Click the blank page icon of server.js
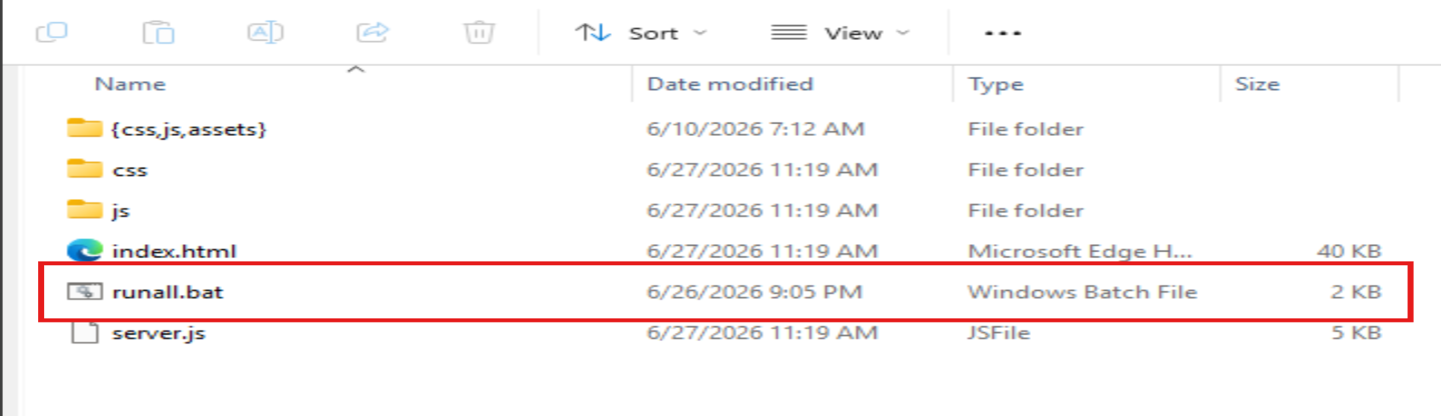The image size is (1441, 416). click(x=84, y=333)
